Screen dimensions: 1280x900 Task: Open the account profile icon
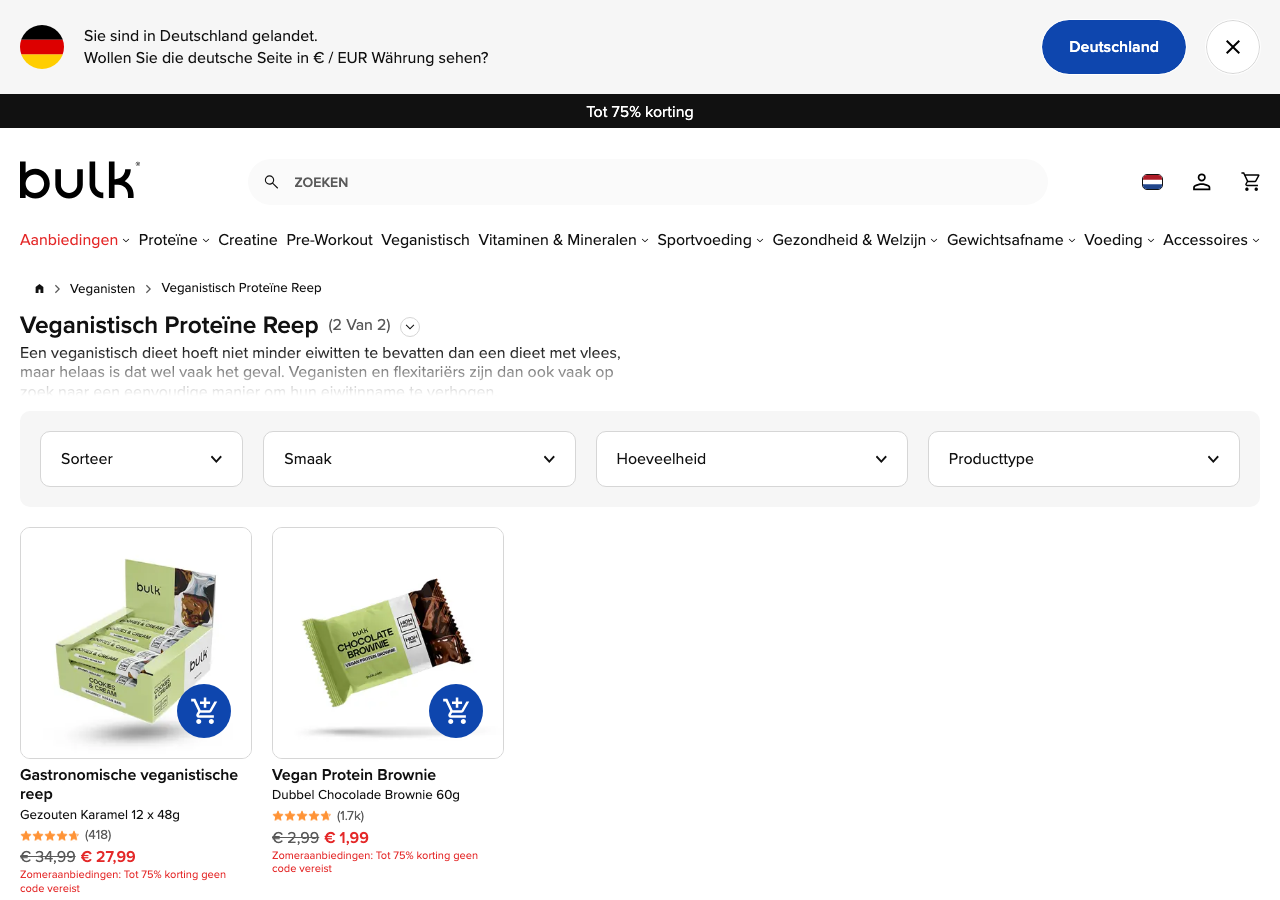[1202, 182]
